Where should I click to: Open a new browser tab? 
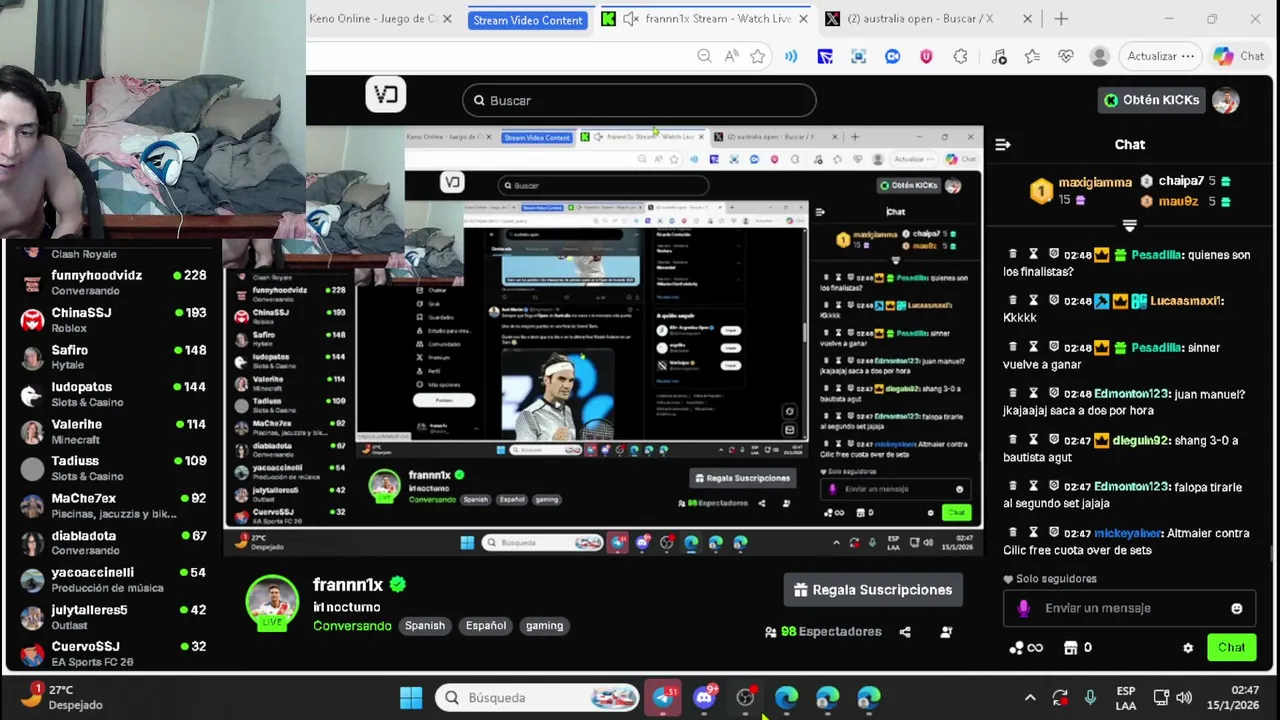[1061, 19]
